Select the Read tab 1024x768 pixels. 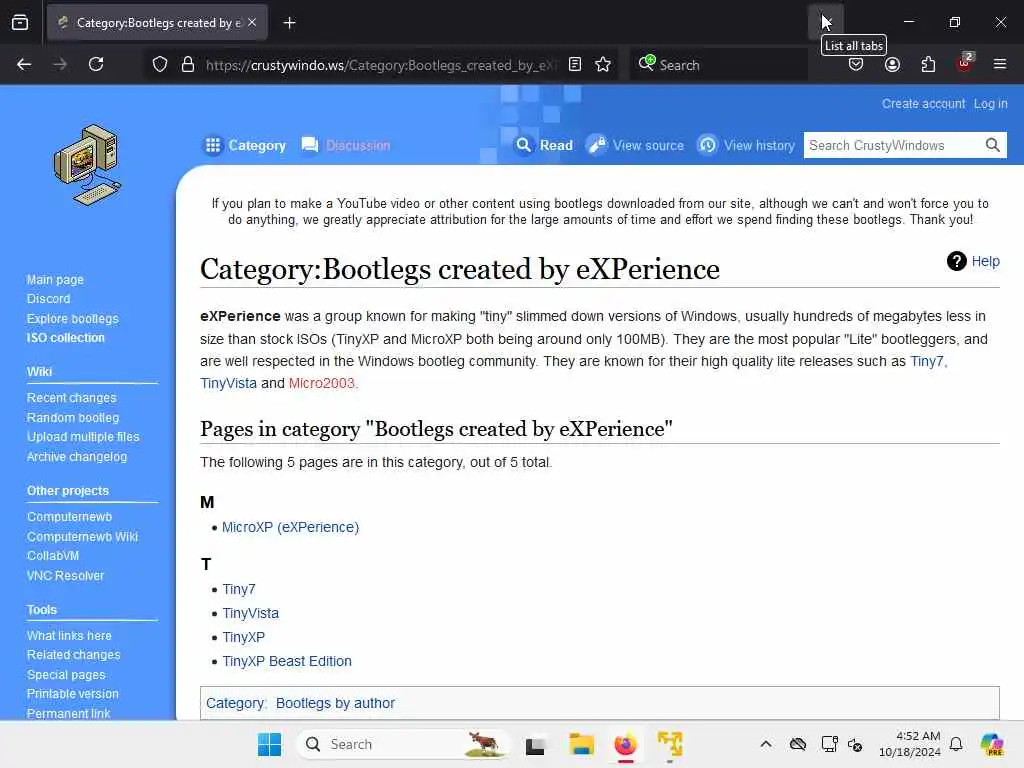544,145
